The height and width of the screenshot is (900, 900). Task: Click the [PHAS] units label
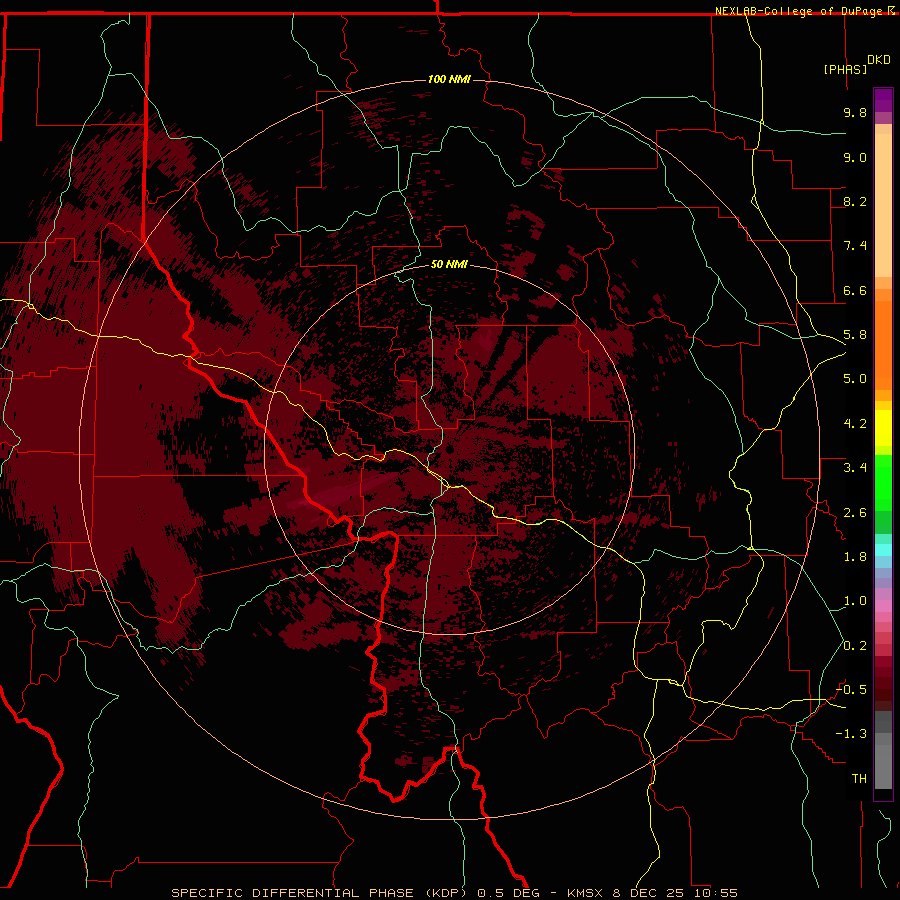tap(845, 69)
